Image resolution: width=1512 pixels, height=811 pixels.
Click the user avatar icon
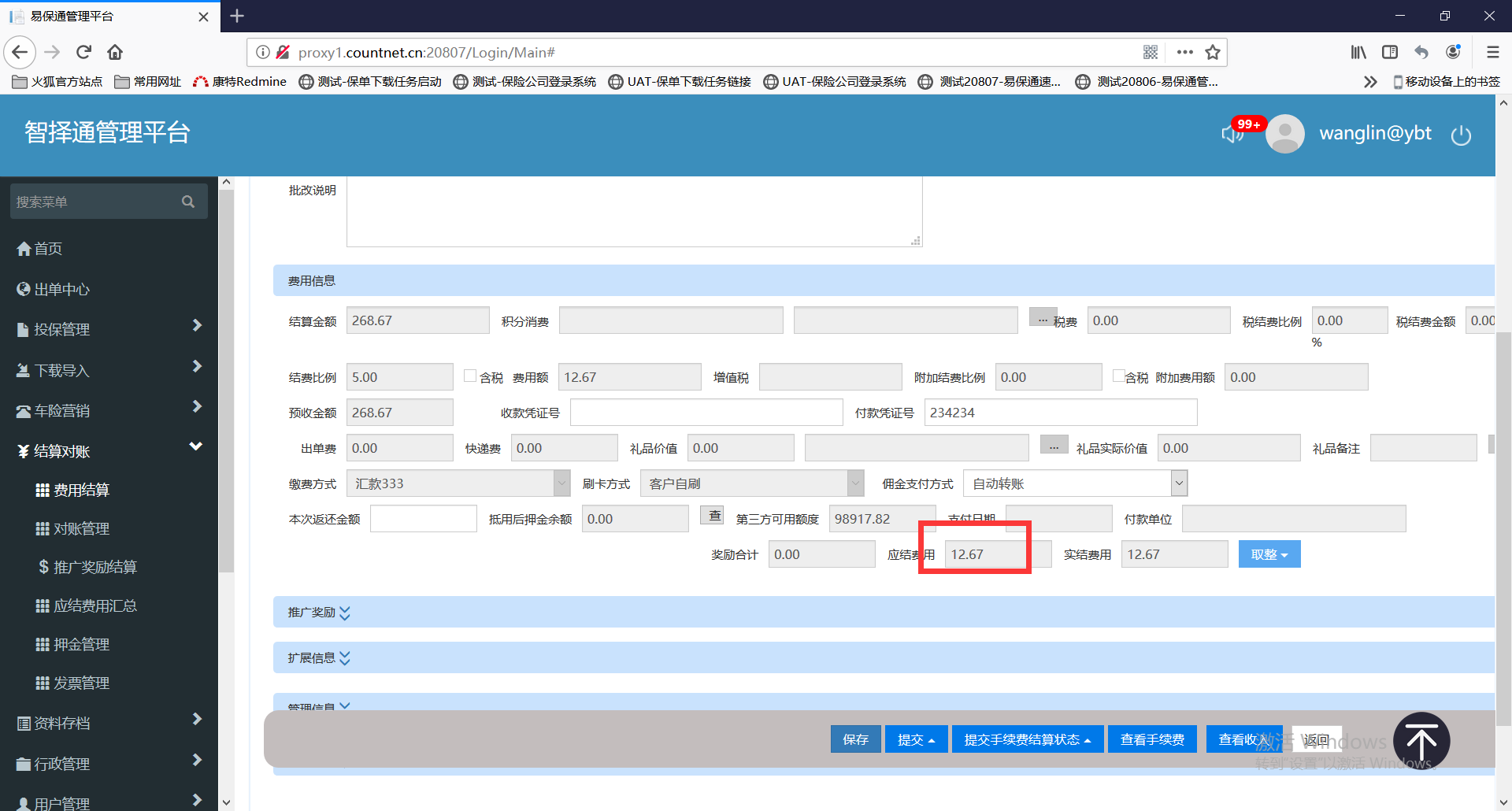pyautogui.click(x=1285, y=134)
